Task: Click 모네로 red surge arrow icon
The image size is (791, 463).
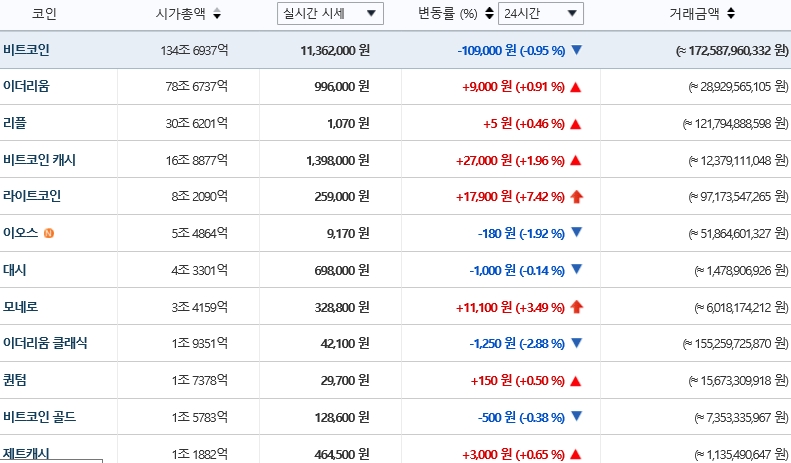Action: coord(577,307)
